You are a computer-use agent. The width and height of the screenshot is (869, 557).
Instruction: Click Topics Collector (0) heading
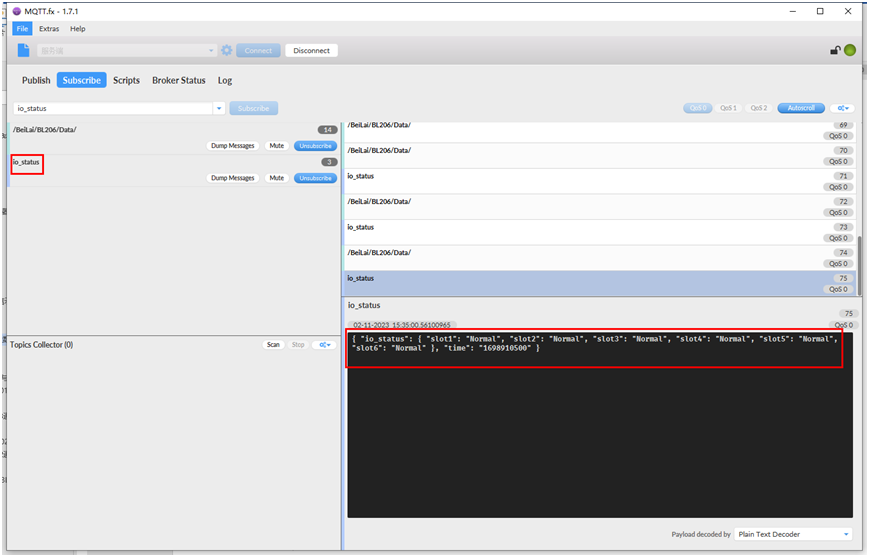(42, 345)
